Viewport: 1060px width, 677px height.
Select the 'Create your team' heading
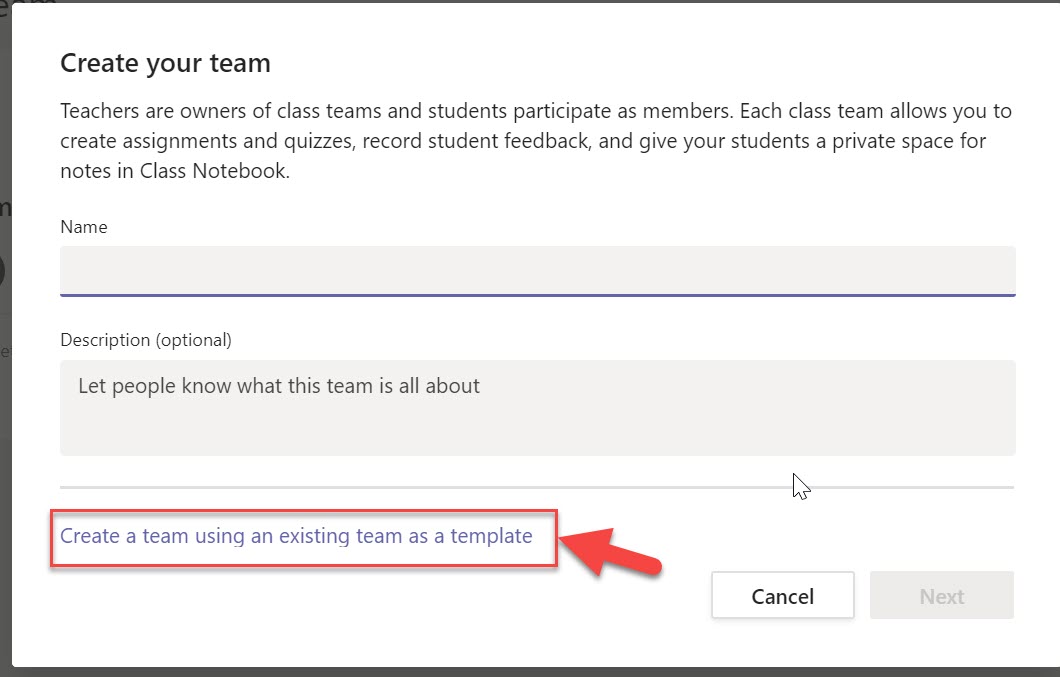pos(166,63)
